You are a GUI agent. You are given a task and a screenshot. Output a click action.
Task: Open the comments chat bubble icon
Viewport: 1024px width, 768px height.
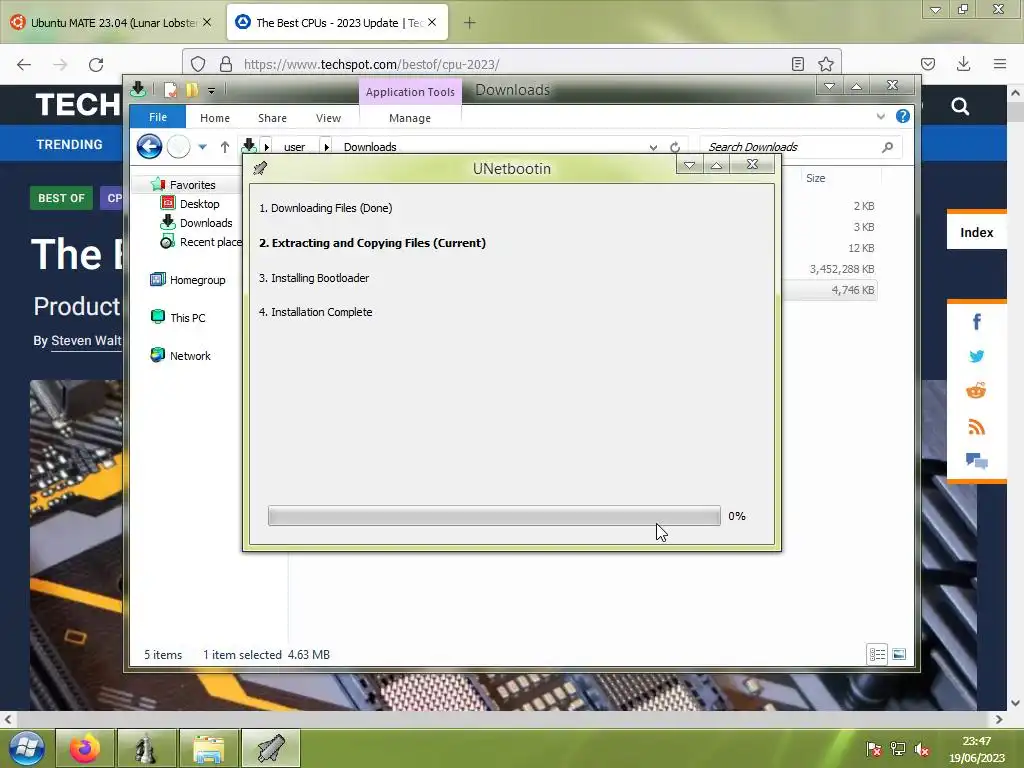[x=976, y=461]
